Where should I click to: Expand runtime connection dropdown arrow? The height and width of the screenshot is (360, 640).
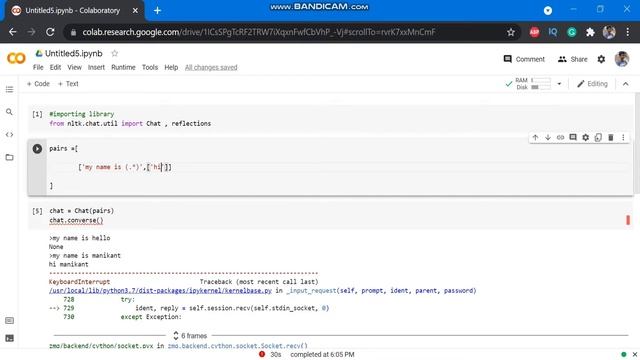(559, 84)
